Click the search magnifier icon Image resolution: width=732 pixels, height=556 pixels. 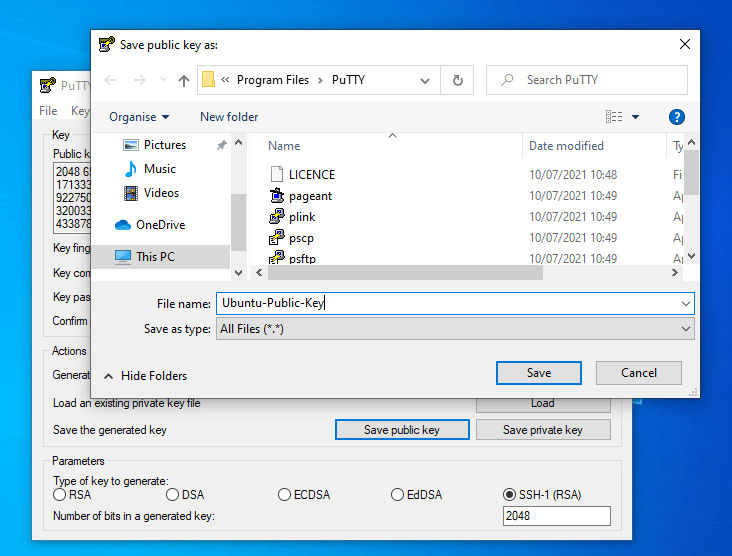click(x=507, y=80)
